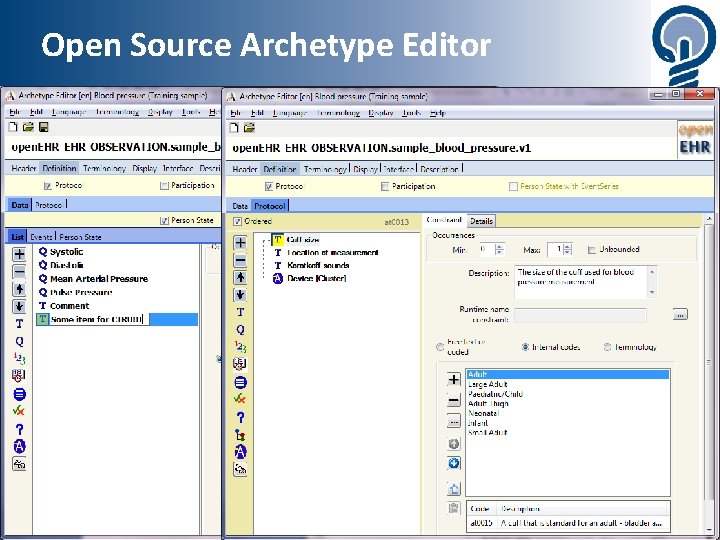Click plus add icon in Protocol toolbar
Screen dimensions: 720x540
coord(240,242)
